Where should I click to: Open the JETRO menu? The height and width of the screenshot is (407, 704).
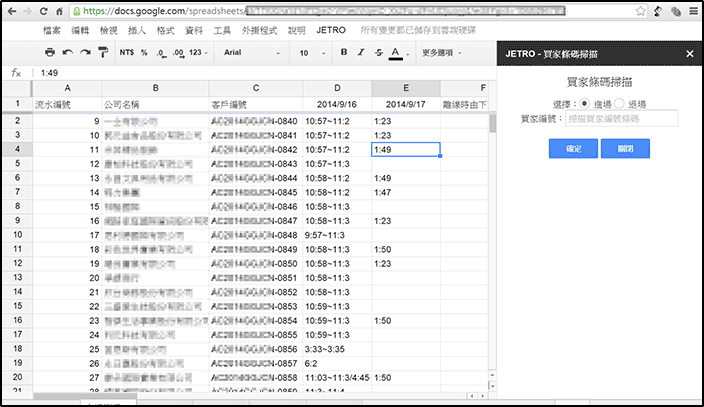pyautogui.click(x=330, y=31)
